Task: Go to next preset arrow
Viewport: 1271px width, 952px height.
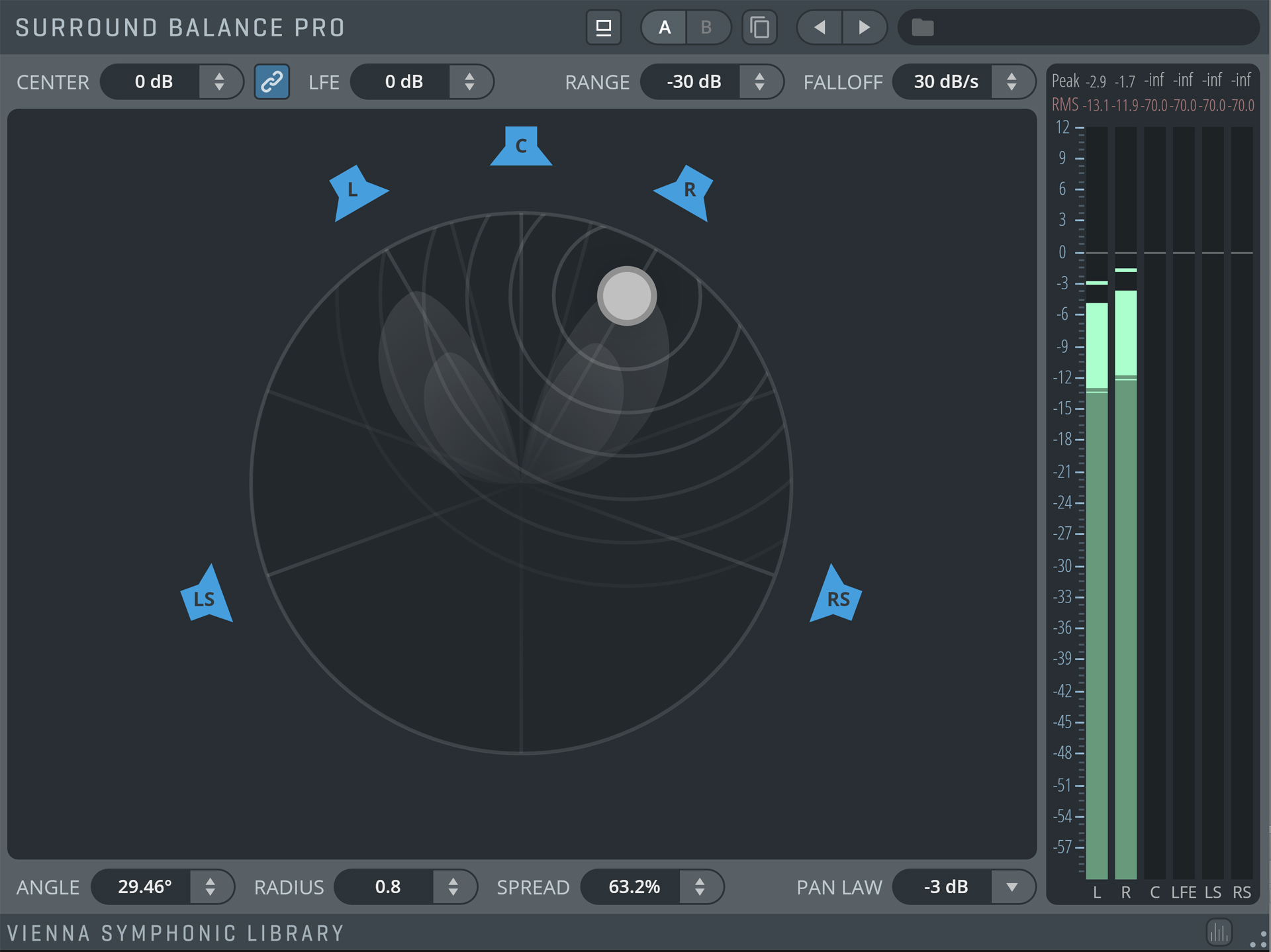Action: click(864, 28)
